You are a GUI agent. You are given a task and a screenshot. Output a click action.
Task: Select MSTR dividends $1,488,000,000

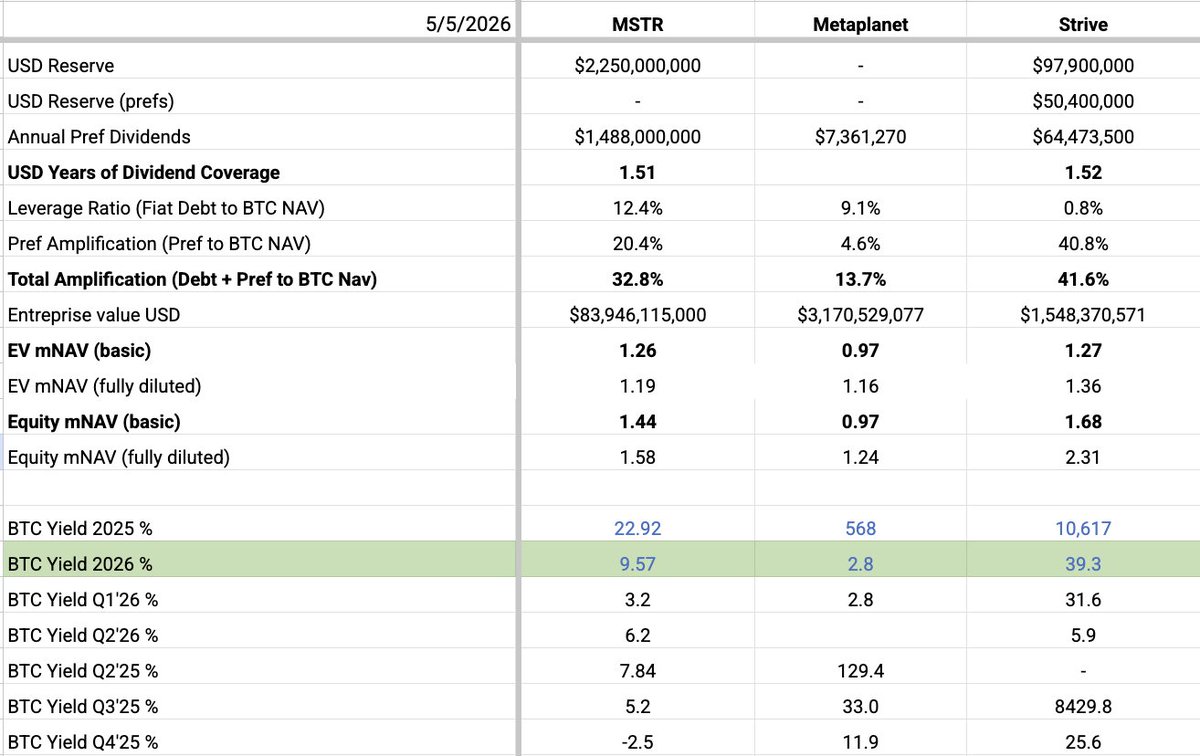(x=638, y=136)
